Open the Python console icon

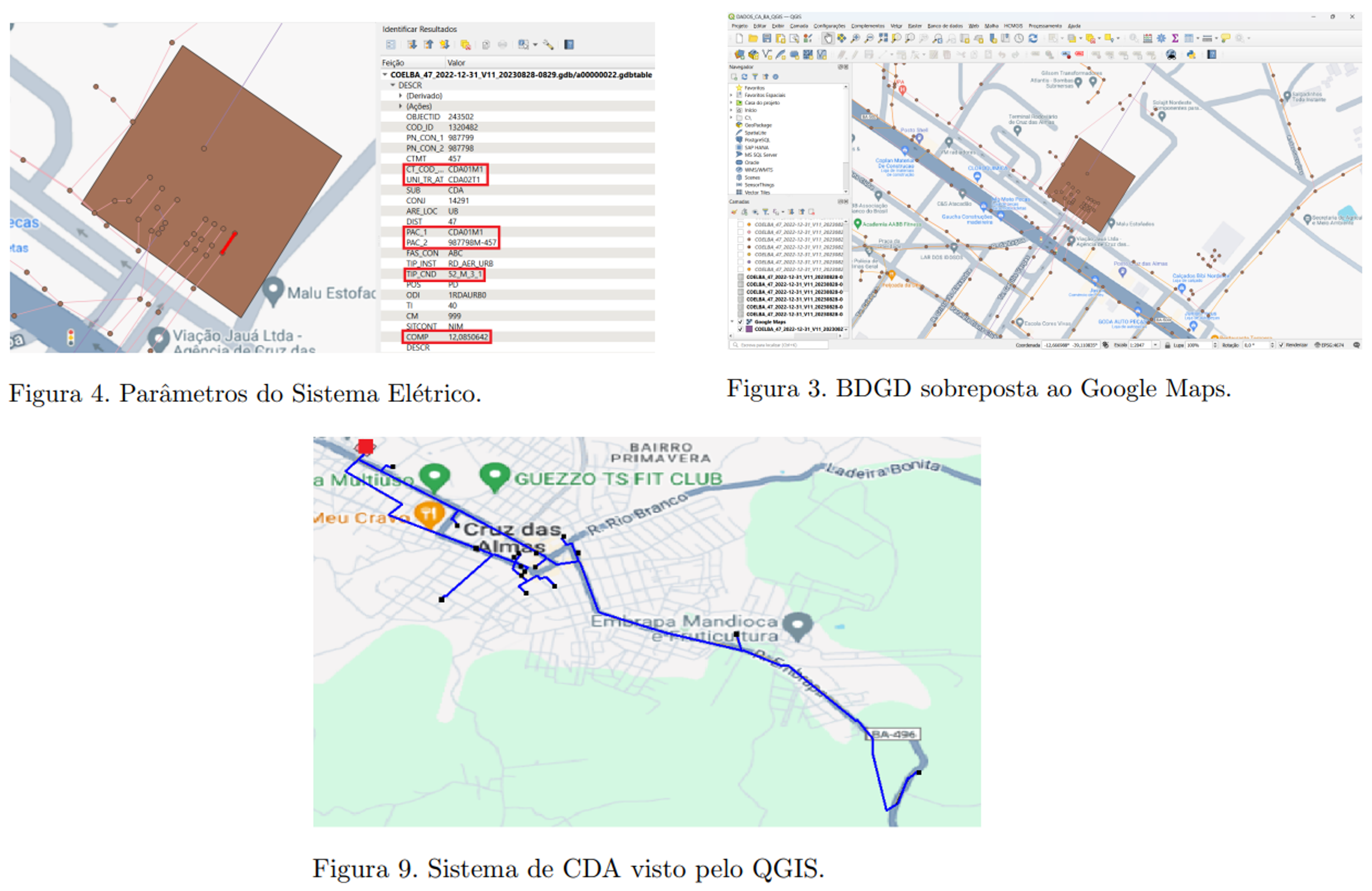(1191, 55)
